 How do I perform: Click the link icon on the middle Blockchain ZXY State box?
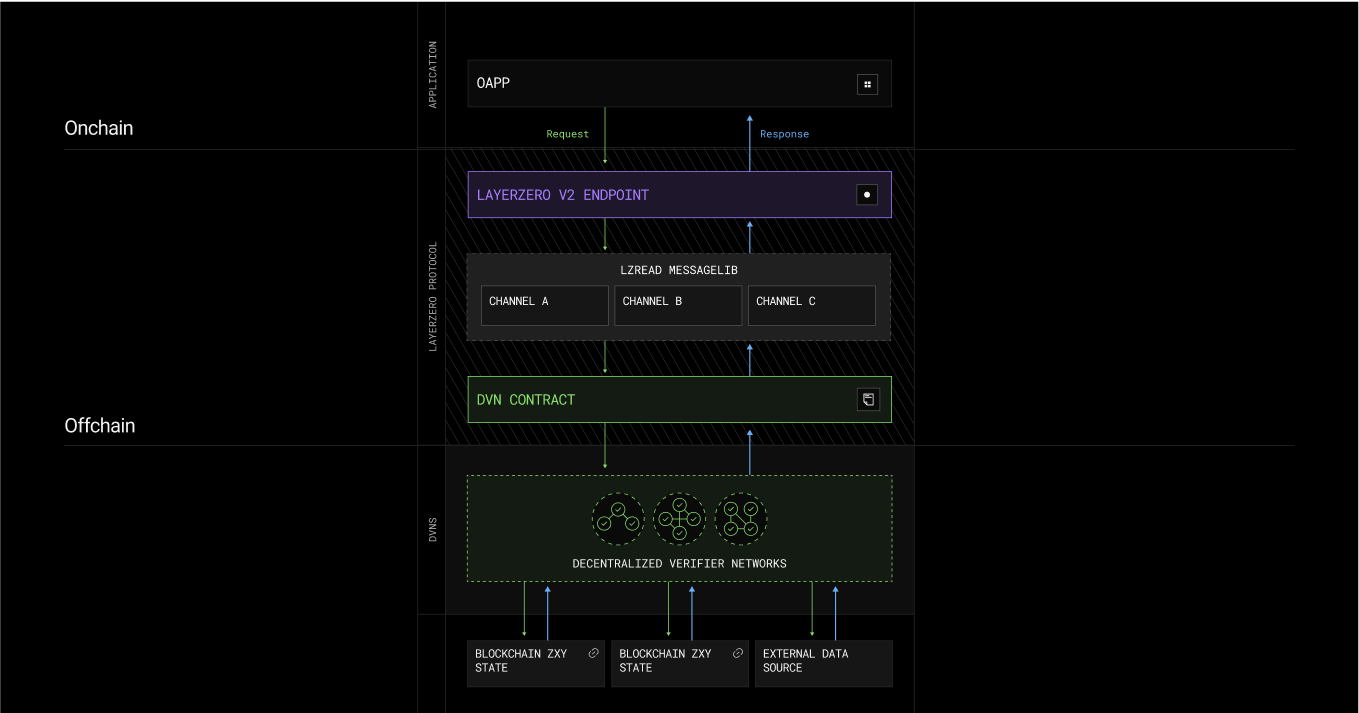click(737, 652)
